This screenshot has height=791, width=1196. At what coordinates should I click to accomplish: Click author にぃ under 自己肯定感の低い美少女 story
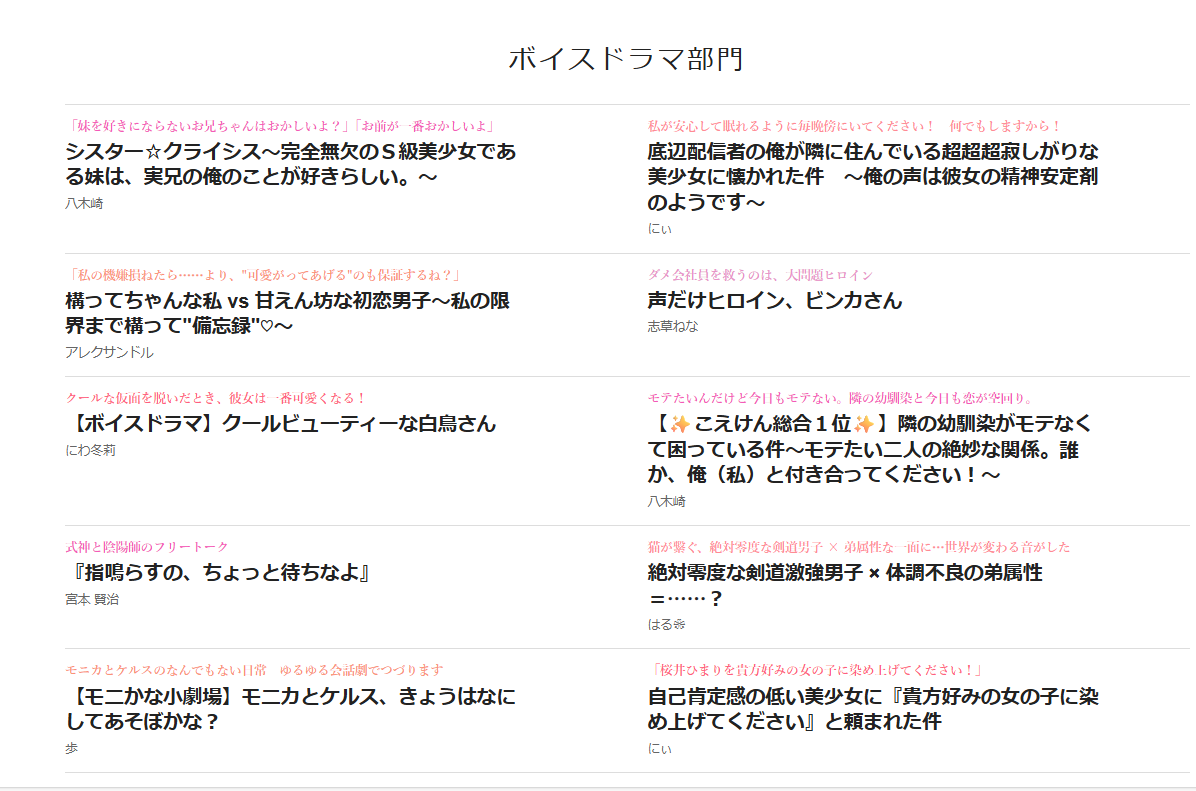point(659,747)
